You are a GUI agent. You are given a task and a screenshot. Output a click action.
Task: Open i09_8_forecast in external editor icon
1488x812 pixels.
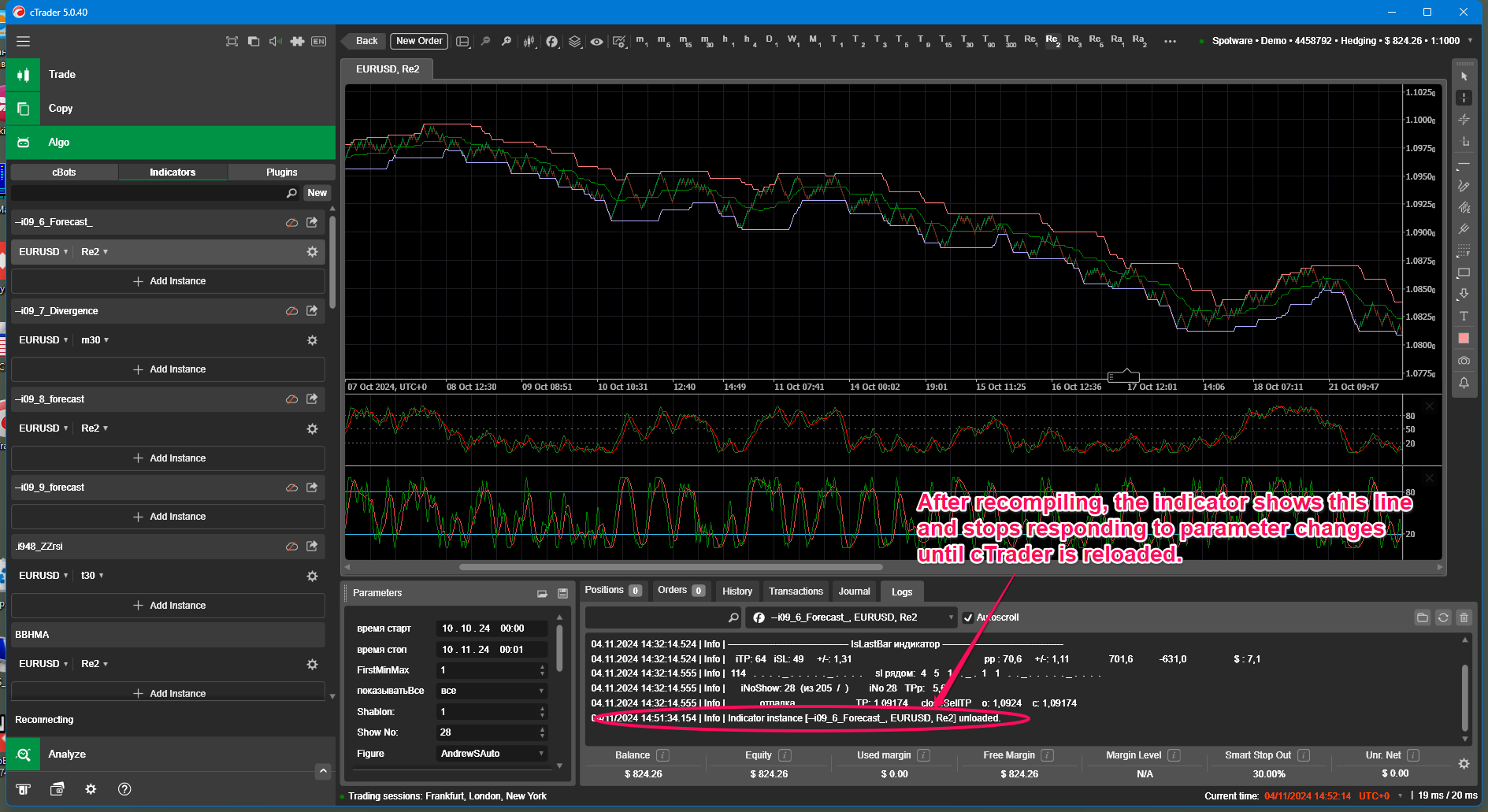[x=312, y=399]
